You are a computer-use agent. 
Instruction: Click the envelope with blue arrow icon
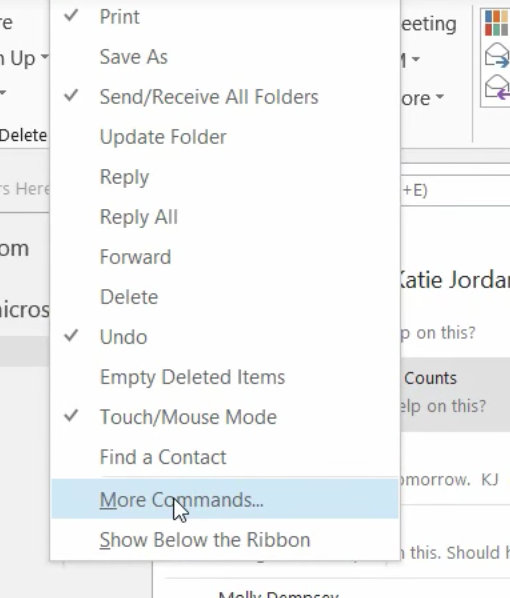(x=497, y=56)
